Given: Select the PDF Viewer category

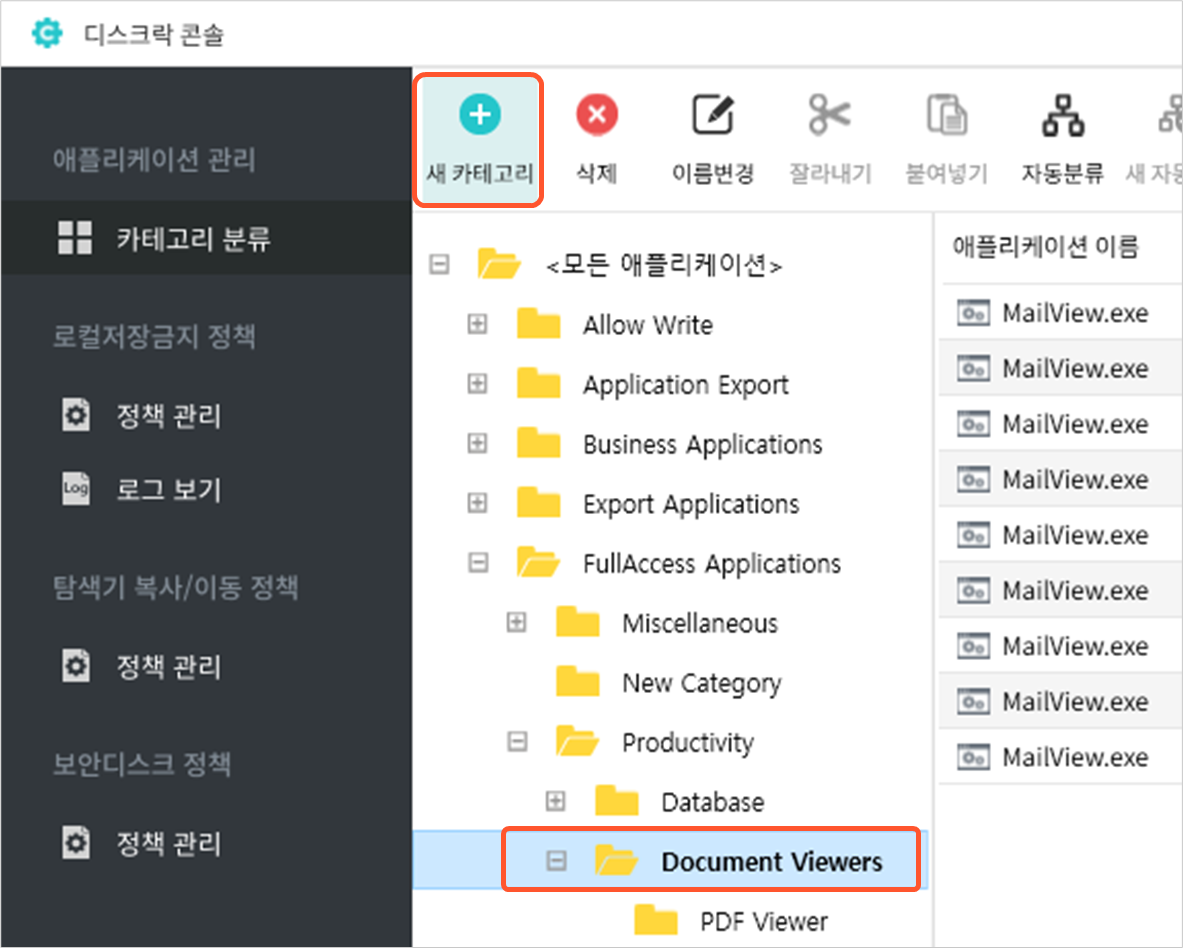Looking at the screenshot, I should click(764, 921).
